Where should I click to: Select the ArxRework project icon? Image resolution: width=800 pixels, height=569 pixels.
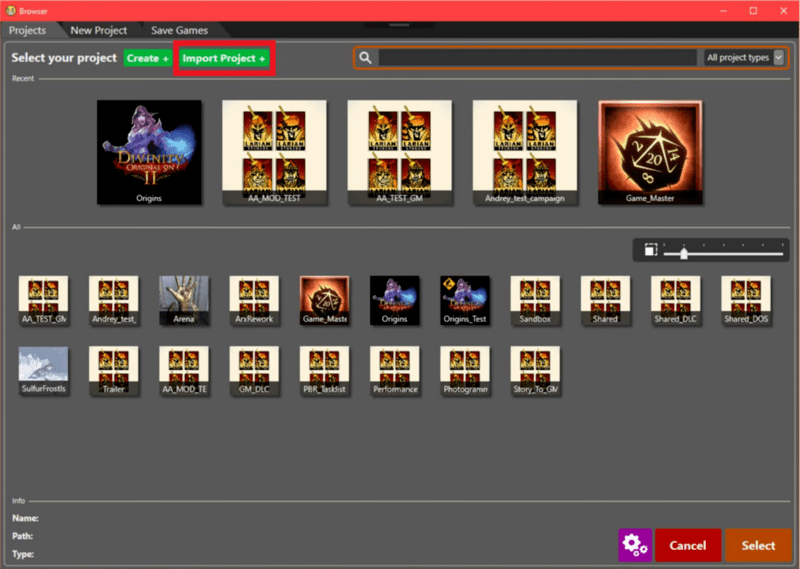pyautogui.click(x=254, y=301)
